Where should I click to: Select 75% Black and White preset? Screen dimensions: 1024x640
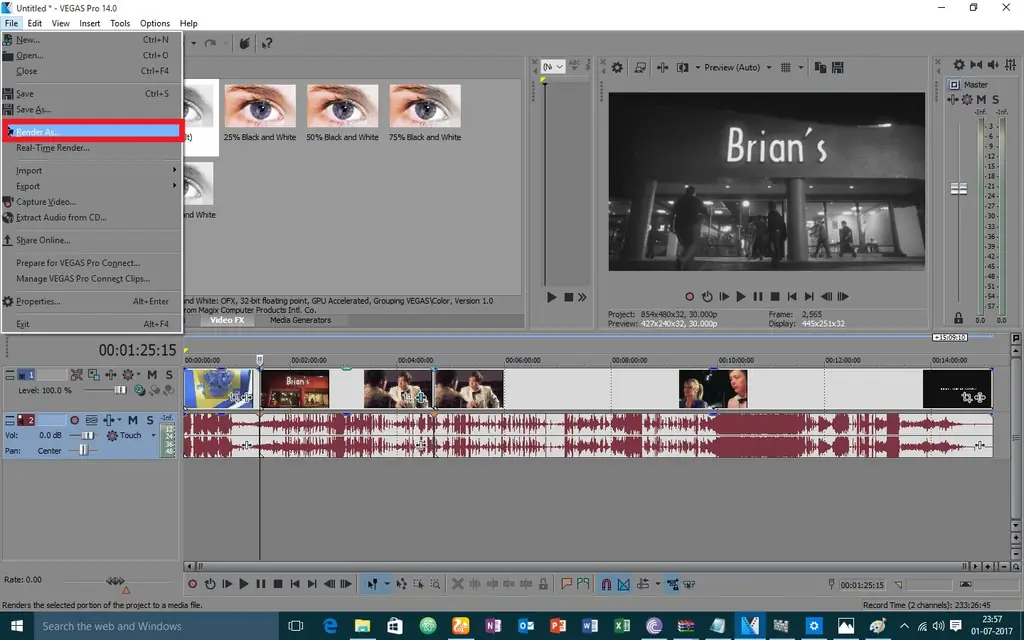425,112
